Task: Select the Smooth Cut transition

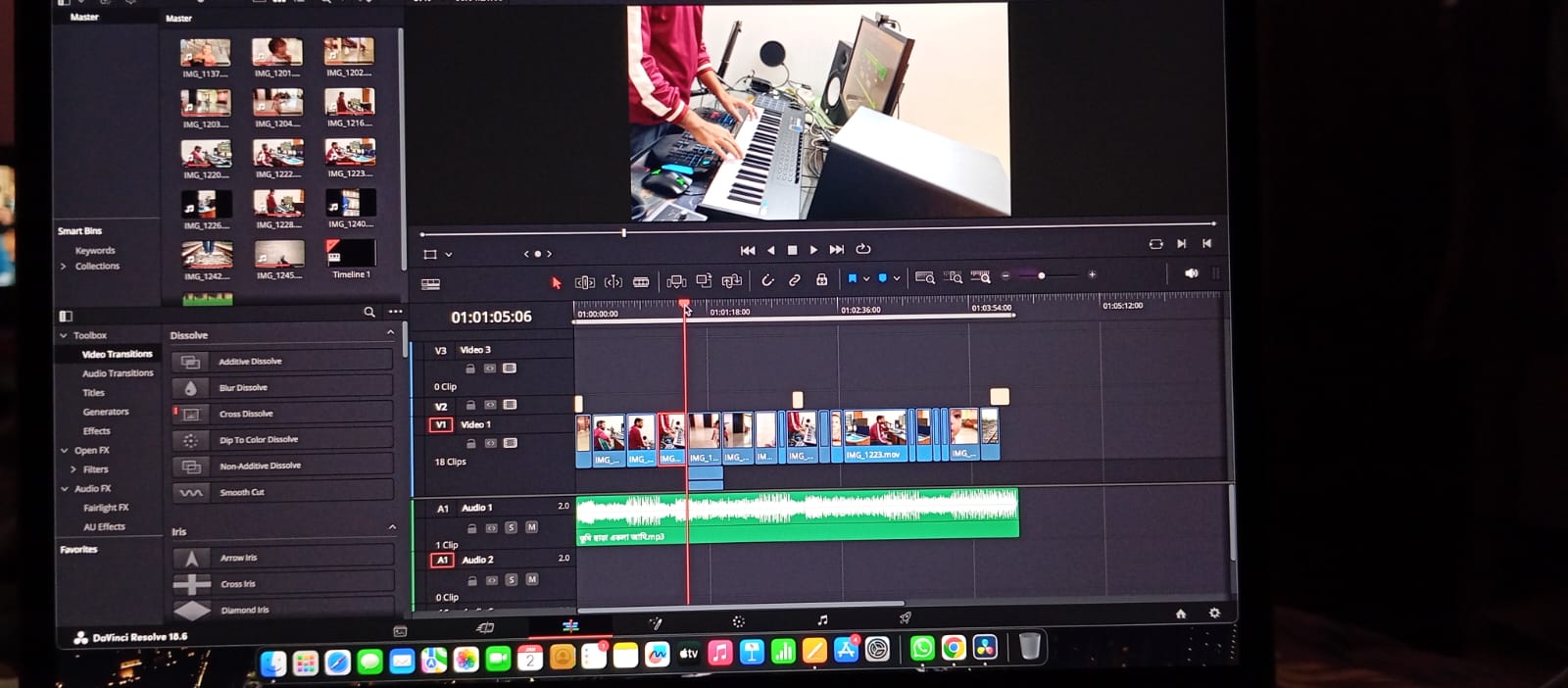Action: click(282, 492)
